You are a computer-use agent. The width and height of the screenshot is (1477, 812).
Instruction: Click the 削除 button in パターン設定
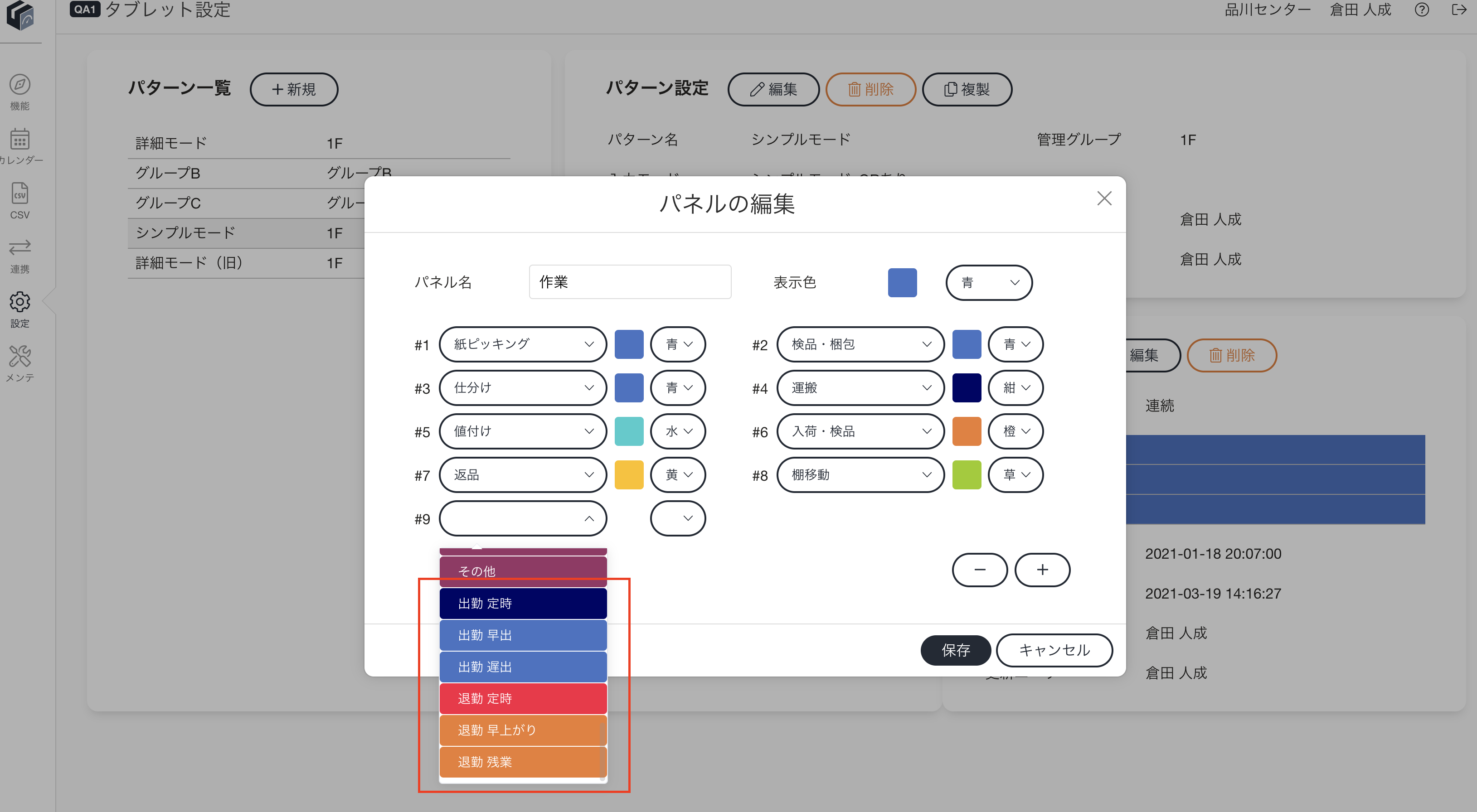(870, 89)
